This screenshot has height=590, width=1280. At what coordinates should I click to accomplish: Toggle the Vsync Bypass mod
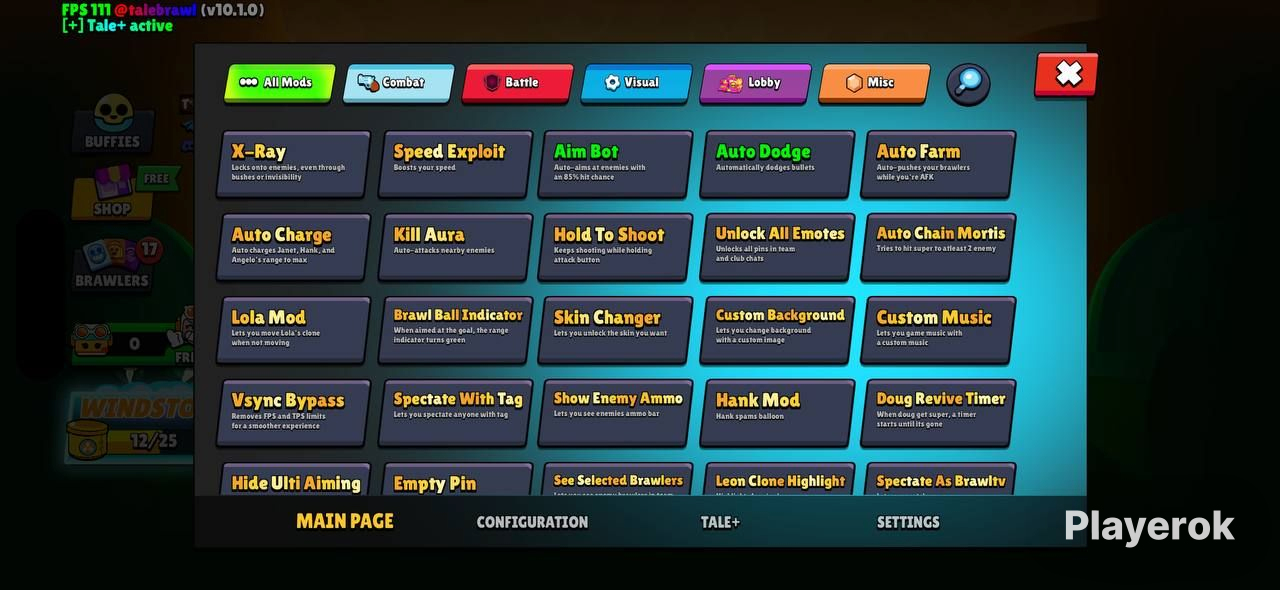(x=293, y=413)
